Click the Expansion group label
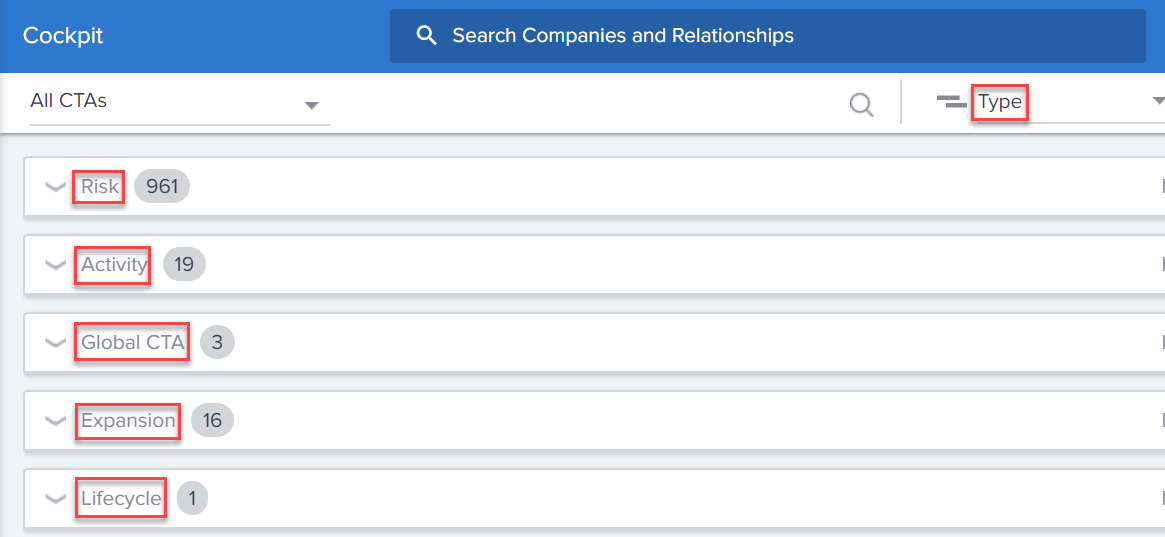The height and width of the screenshot is (537, 1165). pos(128,420)
